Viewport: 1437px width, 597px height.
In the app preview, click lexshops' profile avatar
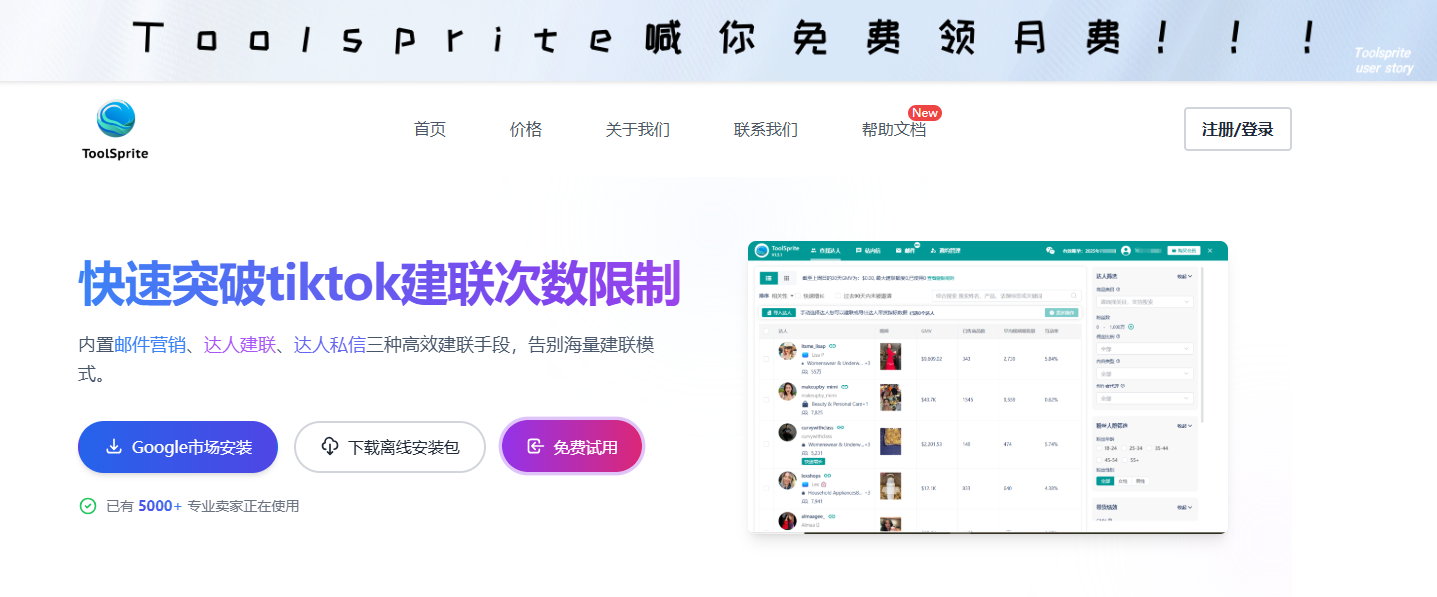tap(787, 480)
